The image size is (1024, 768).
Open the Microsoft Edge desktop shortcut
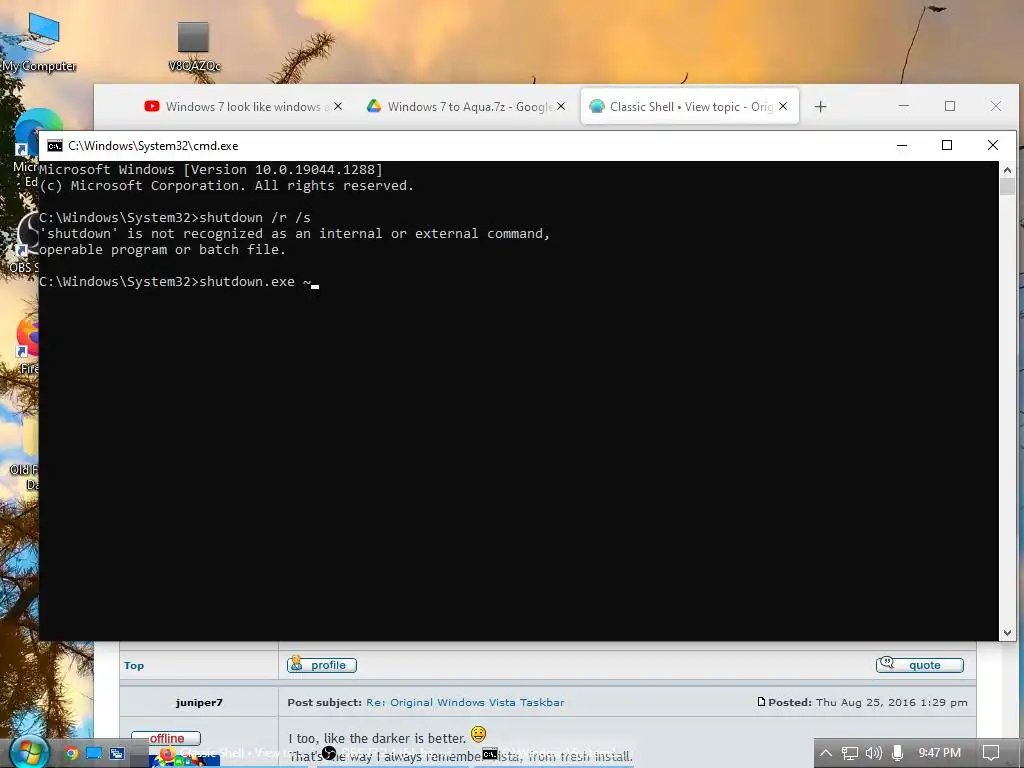26,149
